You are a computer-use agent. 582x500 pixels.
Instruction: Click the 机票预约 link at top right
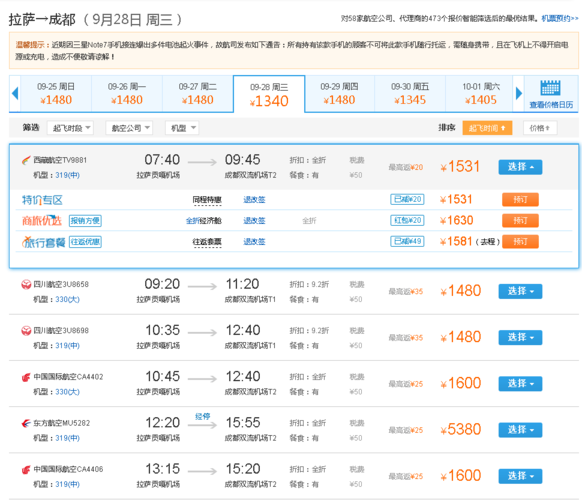(560, 18)
